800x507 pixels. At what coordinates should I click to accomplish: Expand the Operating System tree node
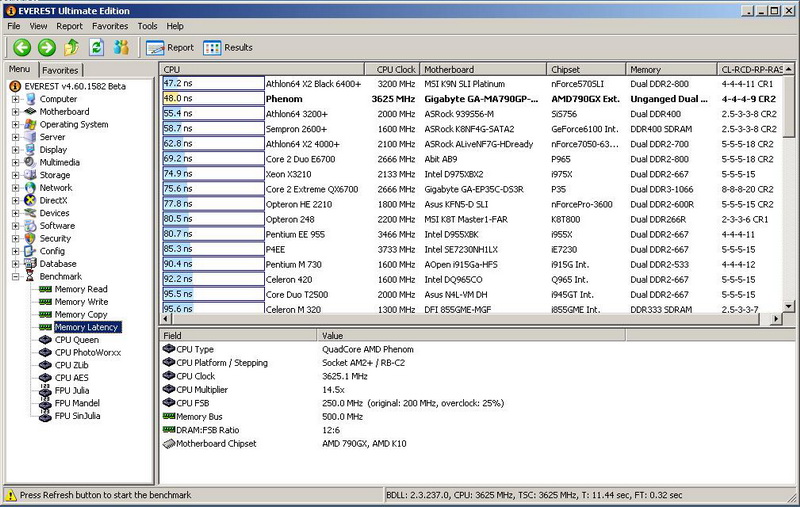click(15, 124)
